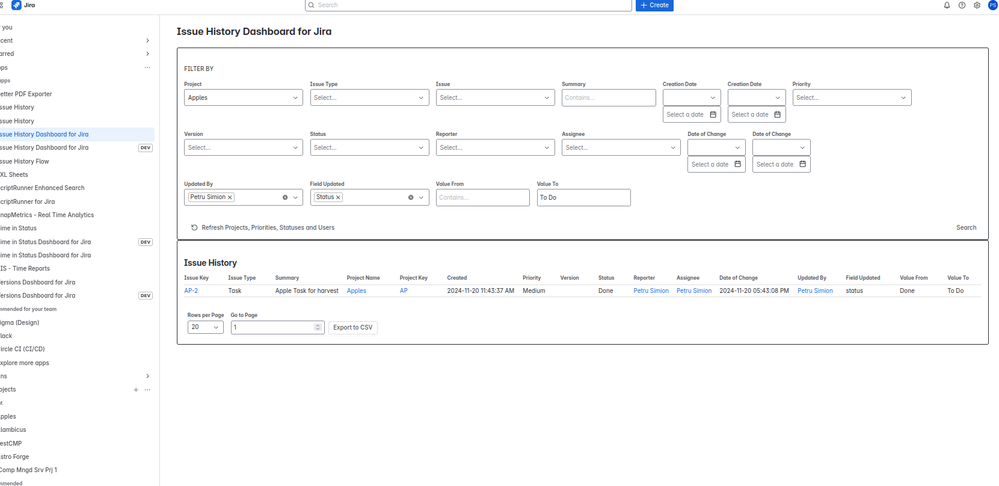The image size is (999, 486).
Task: Click the Go to Page stepper arrows
Action: (x=318, y=327)
